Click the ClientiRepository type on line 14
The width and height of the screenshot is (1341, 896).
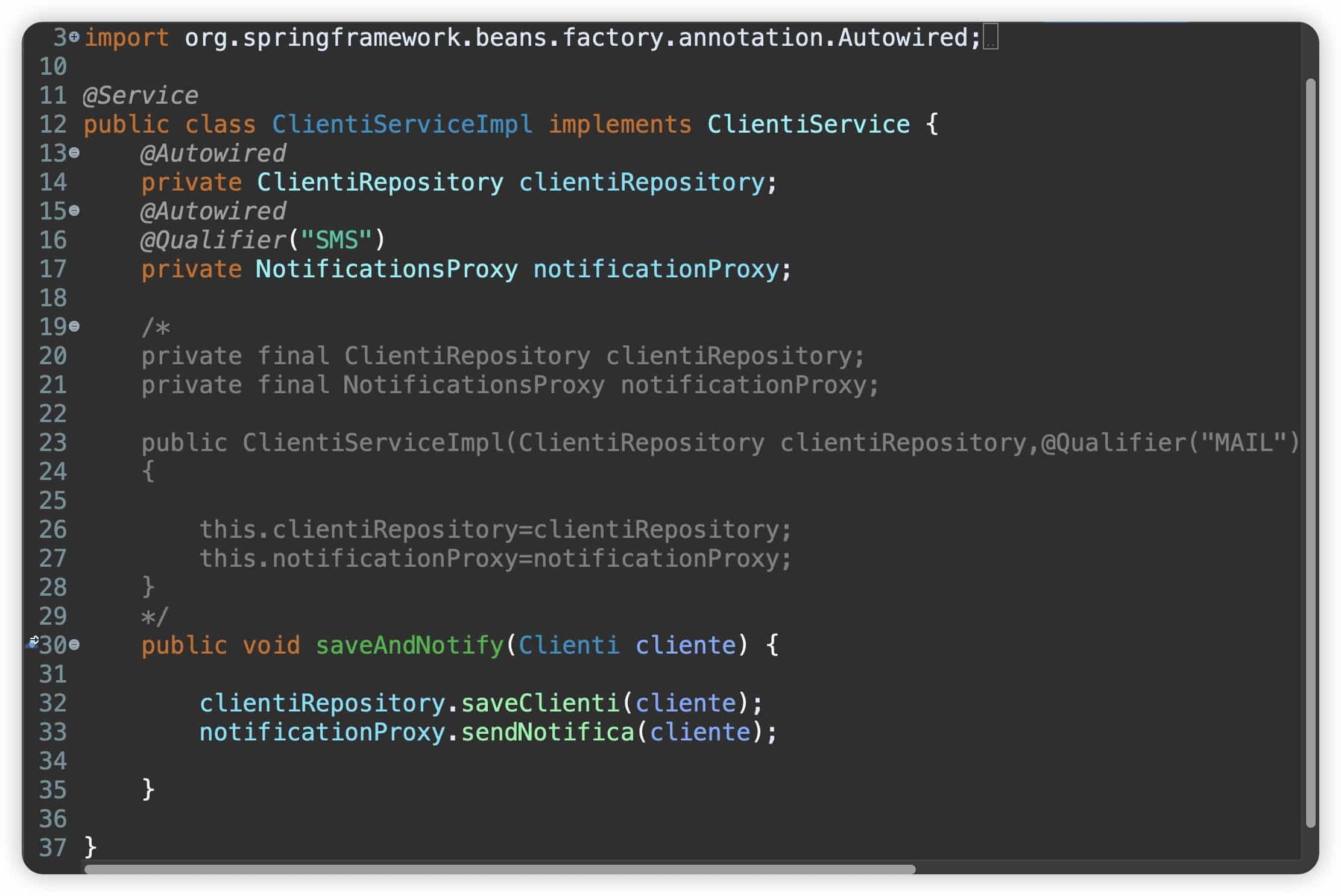click(x=380, y=182)
